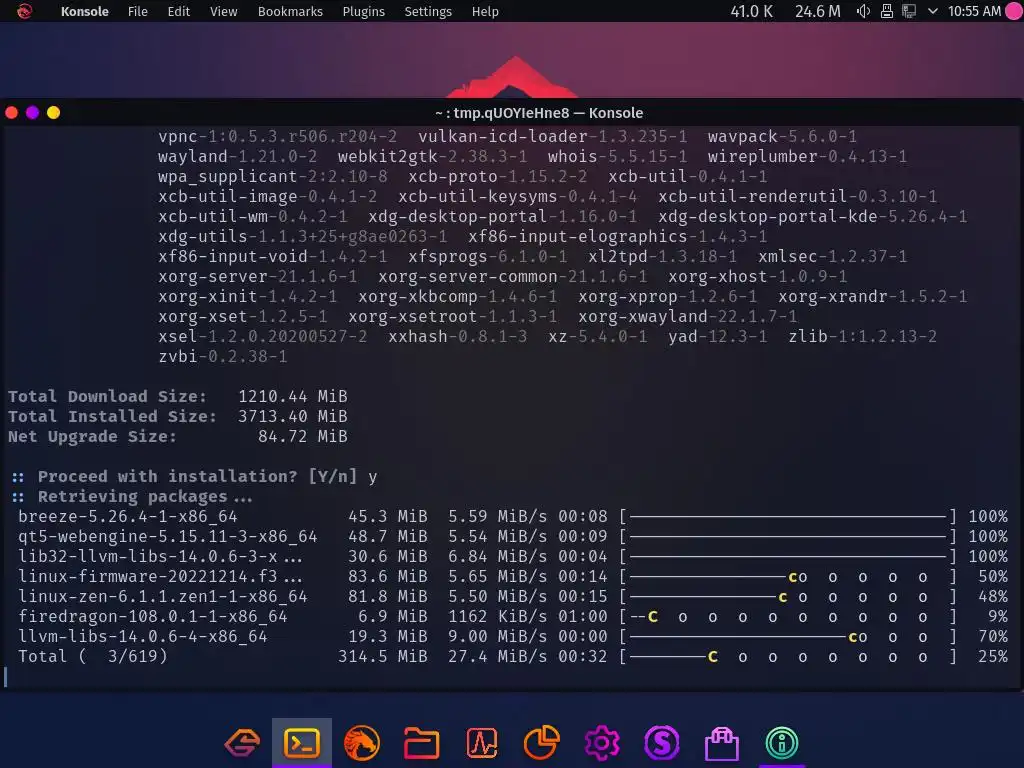Click the linux-zen-6.1.1.zen1-1 package row
The image size is (1024, 768).
click(x=513, y=596)
